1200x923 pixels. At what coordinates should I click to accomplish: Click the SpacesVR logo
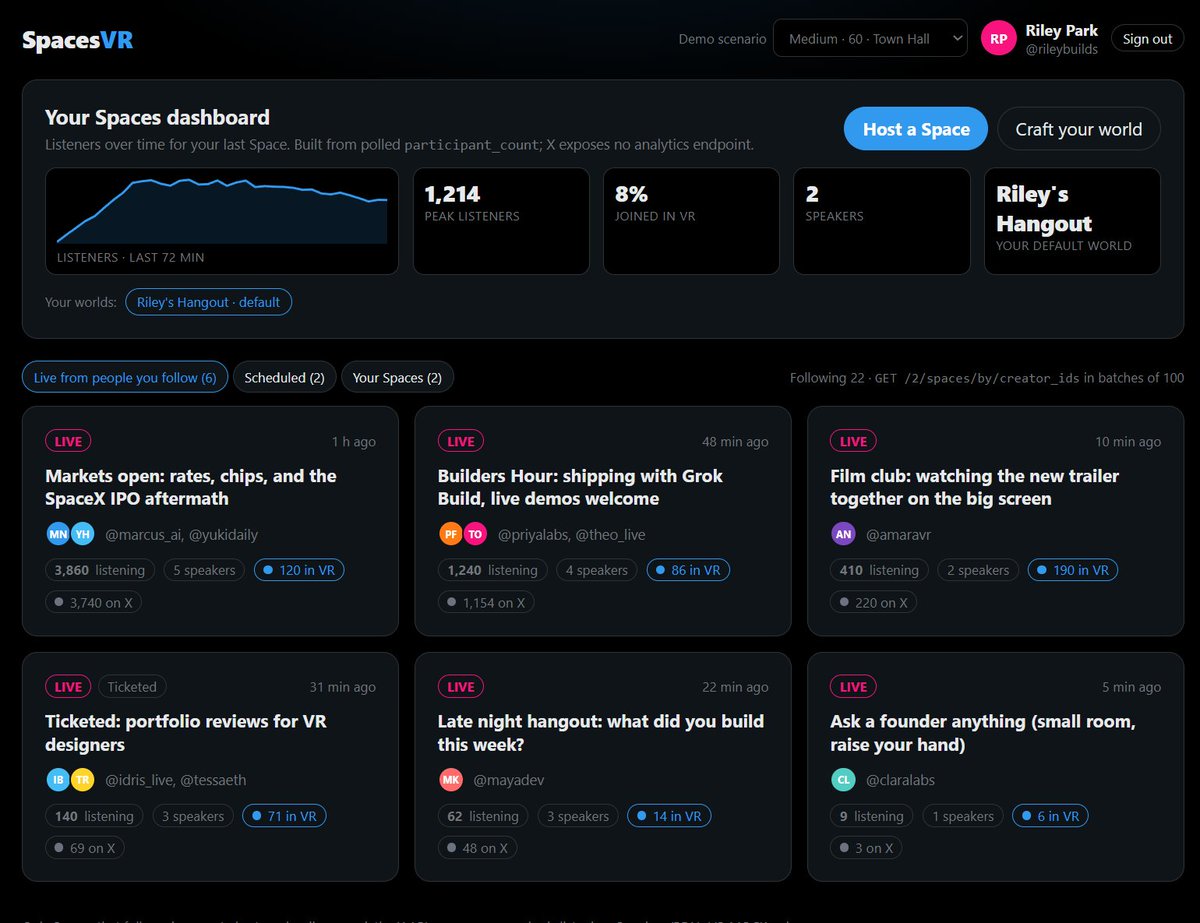[x=78, y=40]
